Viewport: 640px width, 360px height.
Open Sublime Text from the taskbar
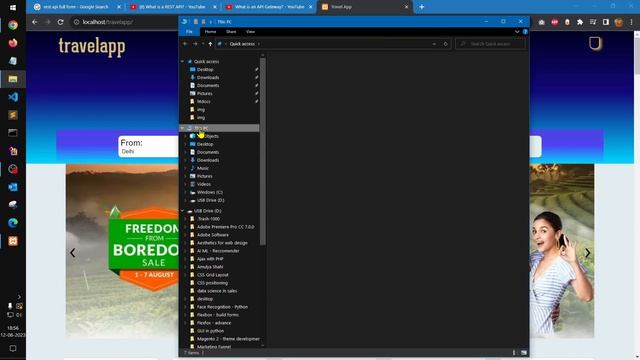coord(13,115)
